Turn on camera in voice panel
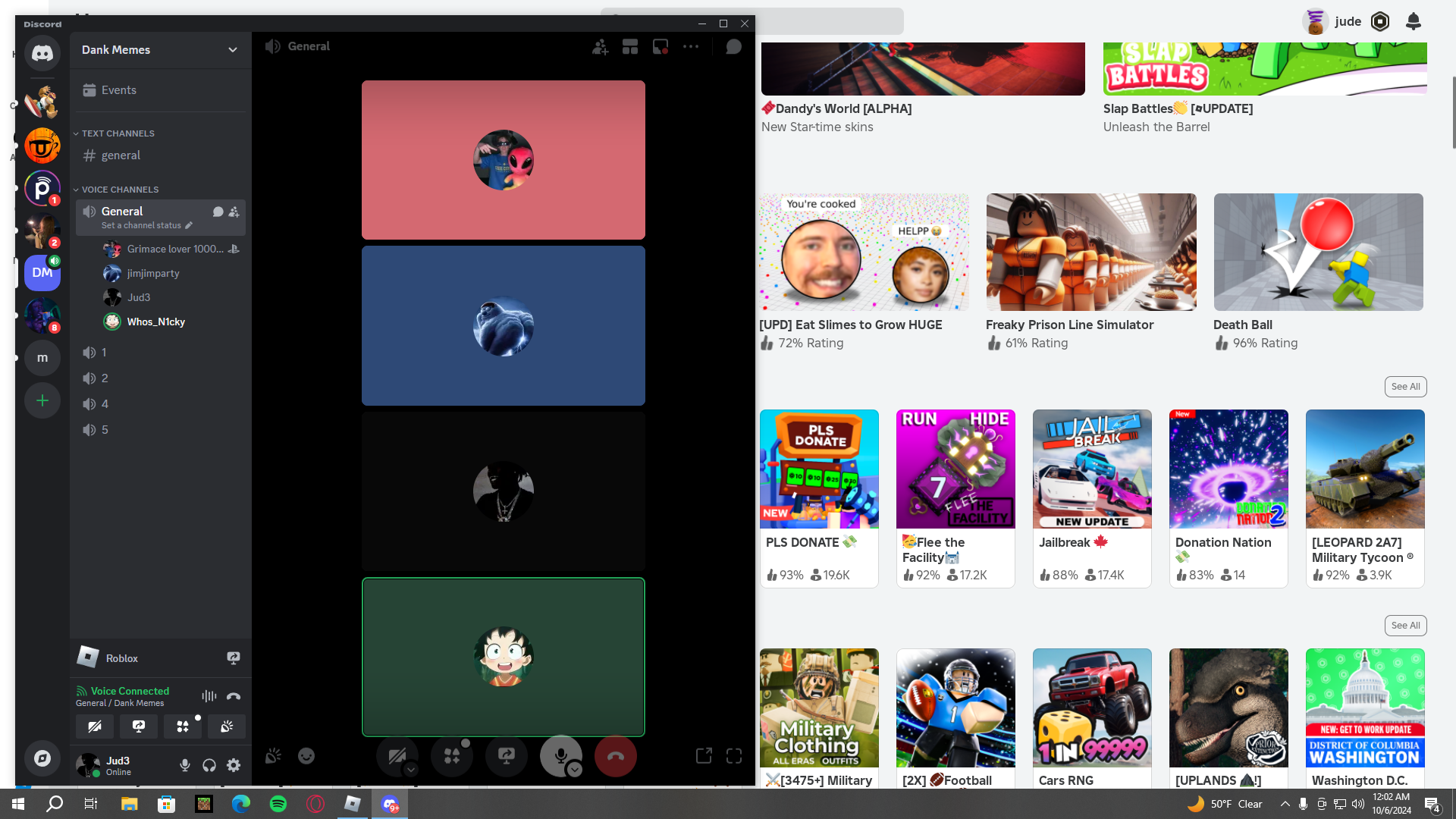 95,726
